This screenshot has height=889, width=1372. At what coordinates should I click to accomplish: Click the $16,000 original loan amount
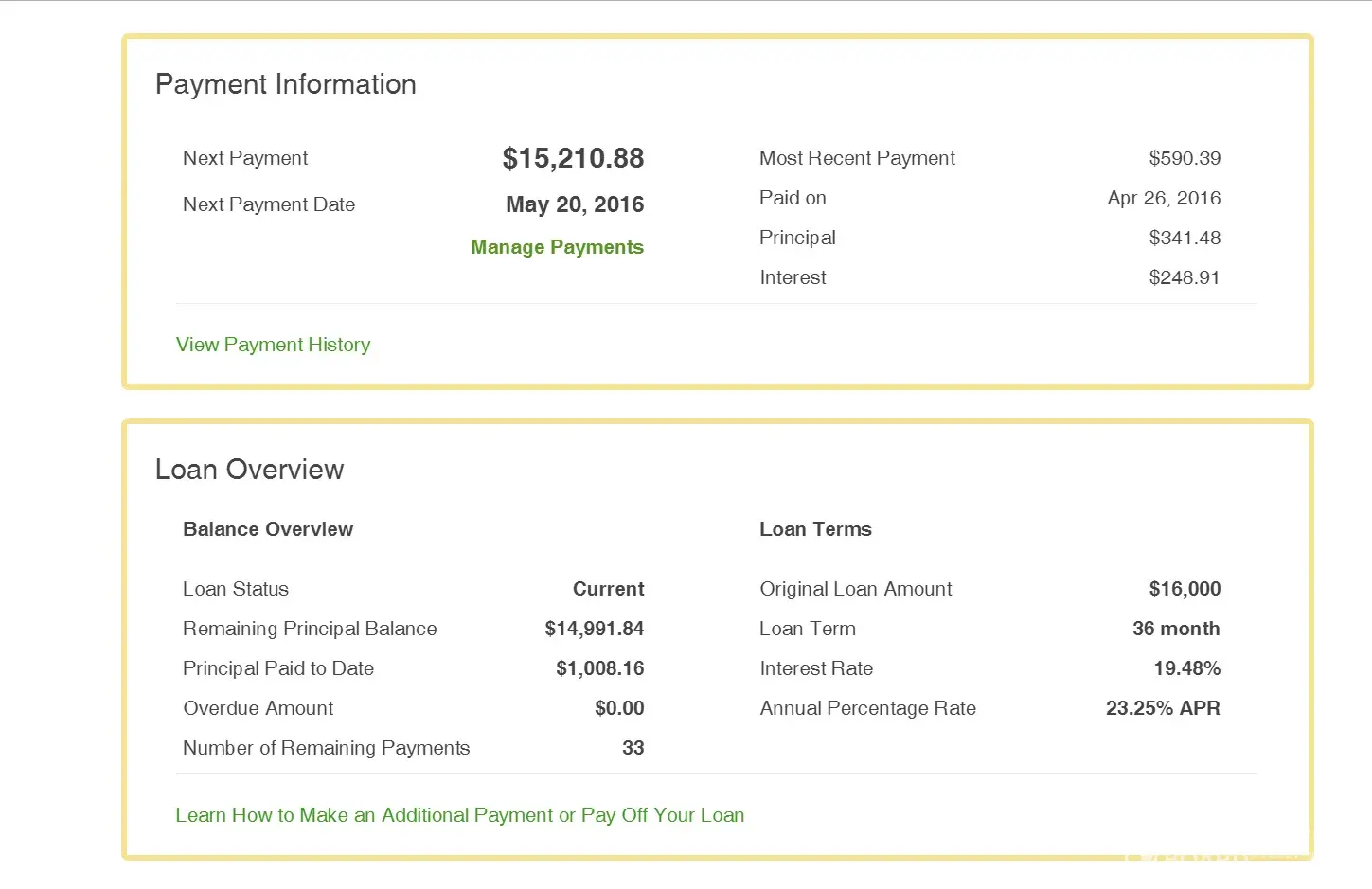[x=1184, y=589]
